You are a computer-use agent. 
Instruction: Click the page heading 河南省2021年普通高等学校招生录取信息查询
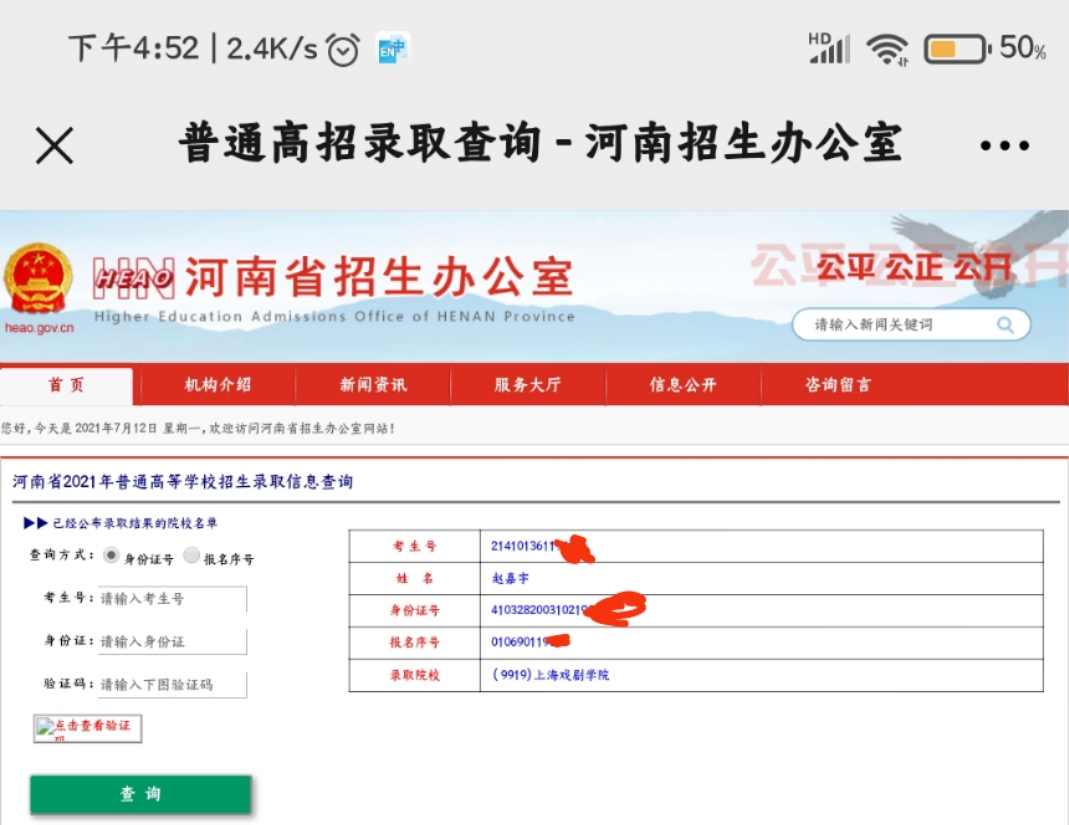pyautogui.click(x=183, y=481)
